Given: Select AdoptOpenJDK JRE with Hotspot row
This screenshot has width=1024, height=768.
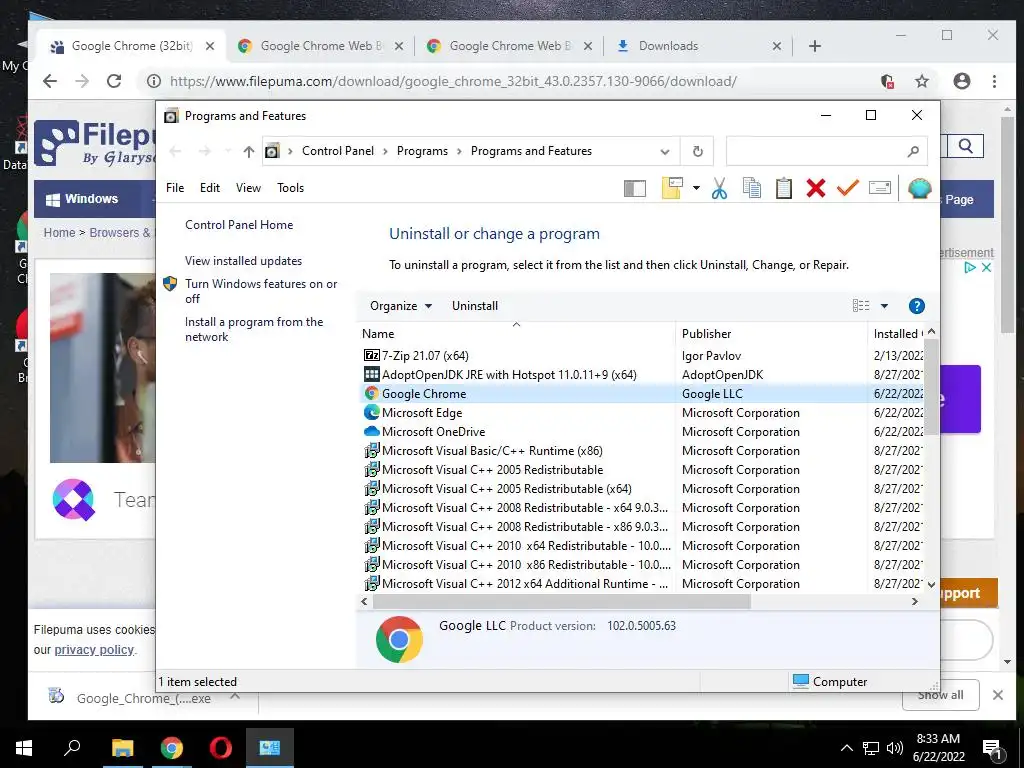Looking at the screenshot, I should (x=643, y=374).
